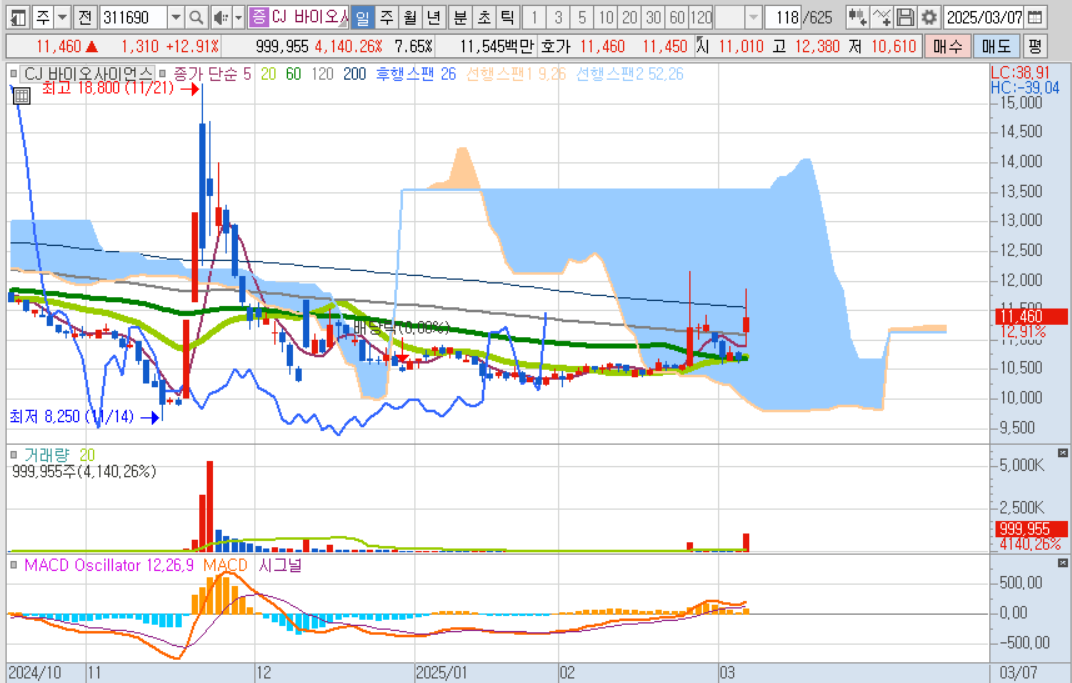Toggle the 거래량 volume panel square
The height and width of the screenshot is (683, 1072).
[x=13, y=455]
